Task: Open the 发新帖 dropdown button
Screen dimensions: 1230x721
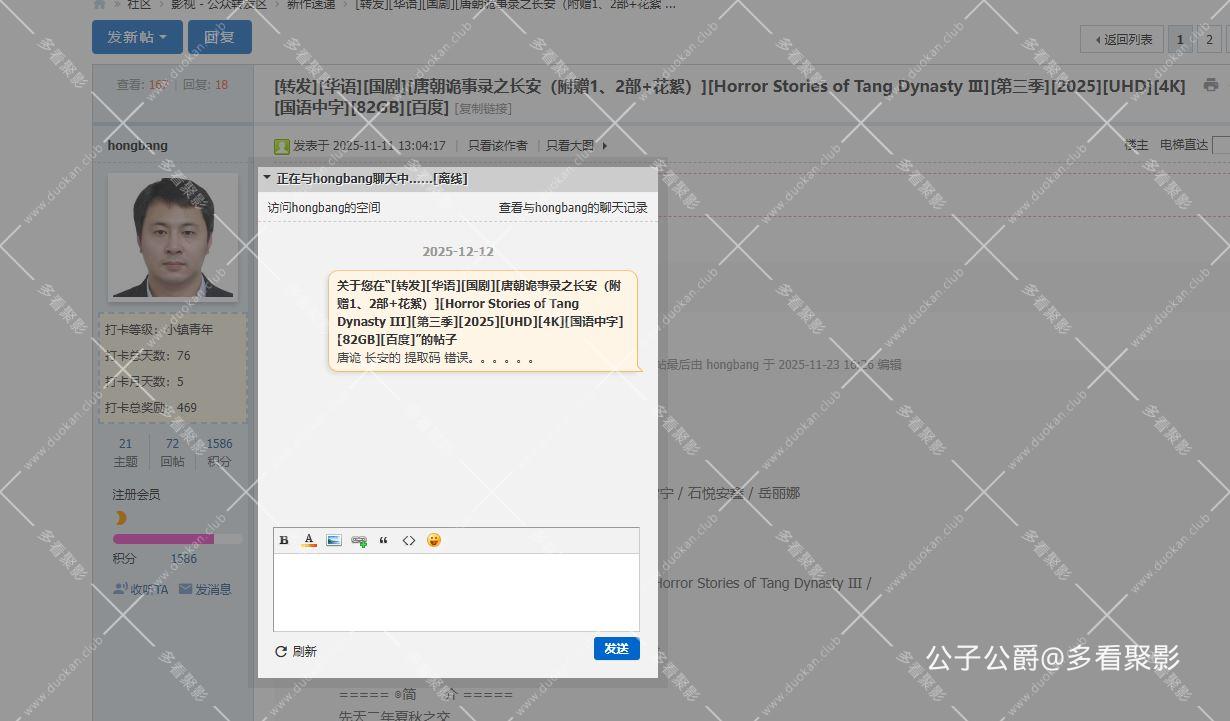Action: click(x=137, y=37)
